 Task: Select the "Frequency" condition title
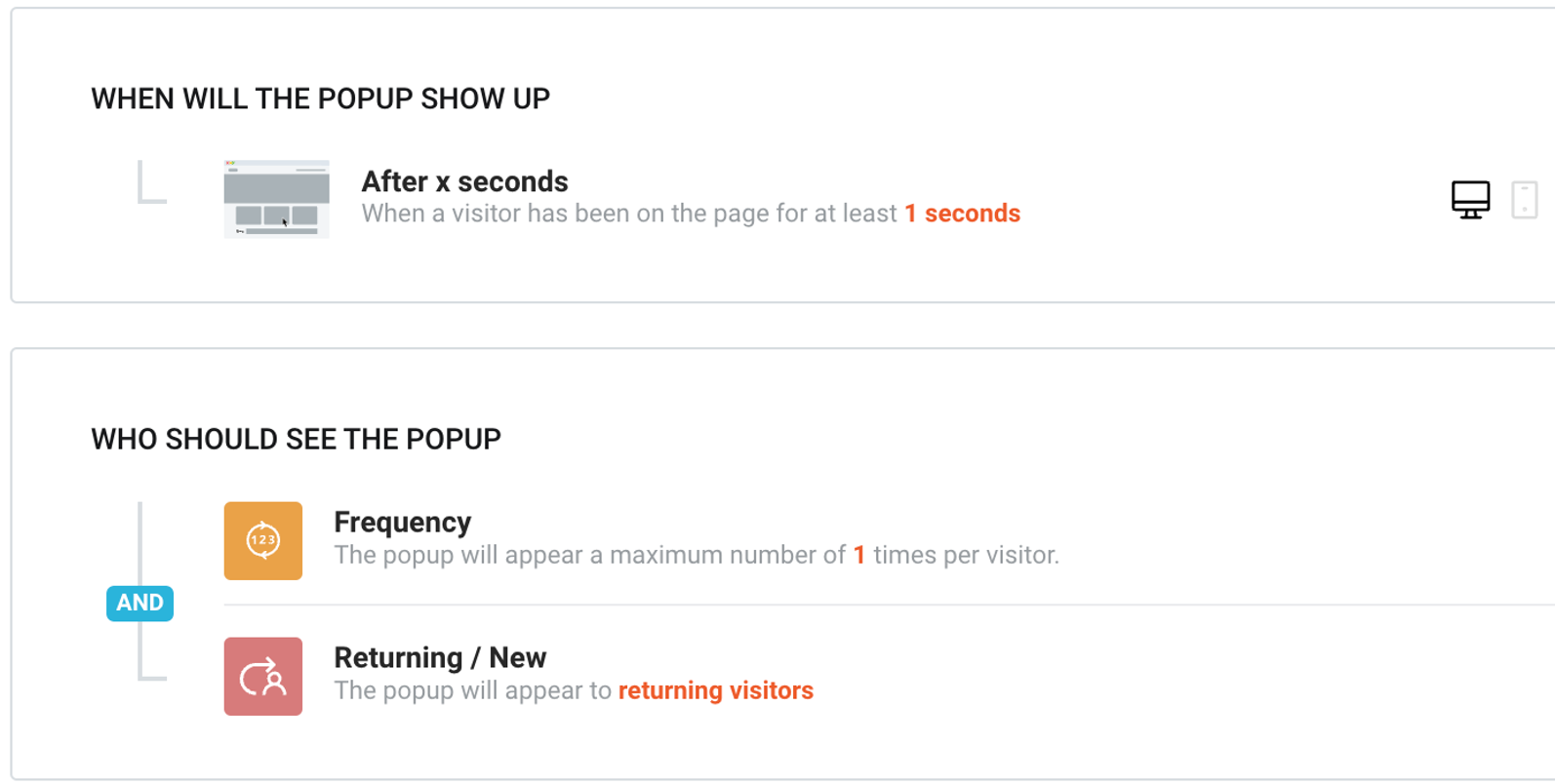(x=402, y=523)
